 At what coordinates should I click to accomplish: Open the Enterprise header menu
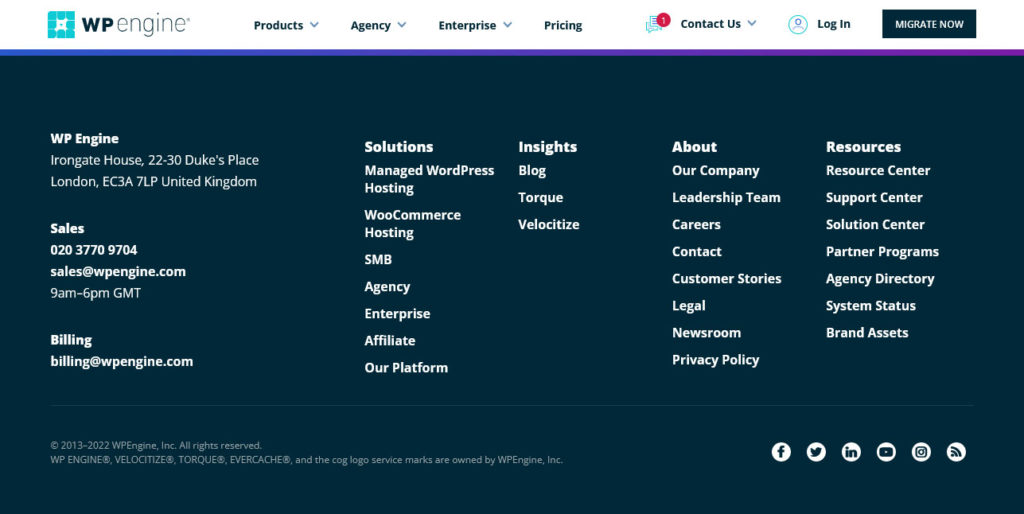click(467, 25)
